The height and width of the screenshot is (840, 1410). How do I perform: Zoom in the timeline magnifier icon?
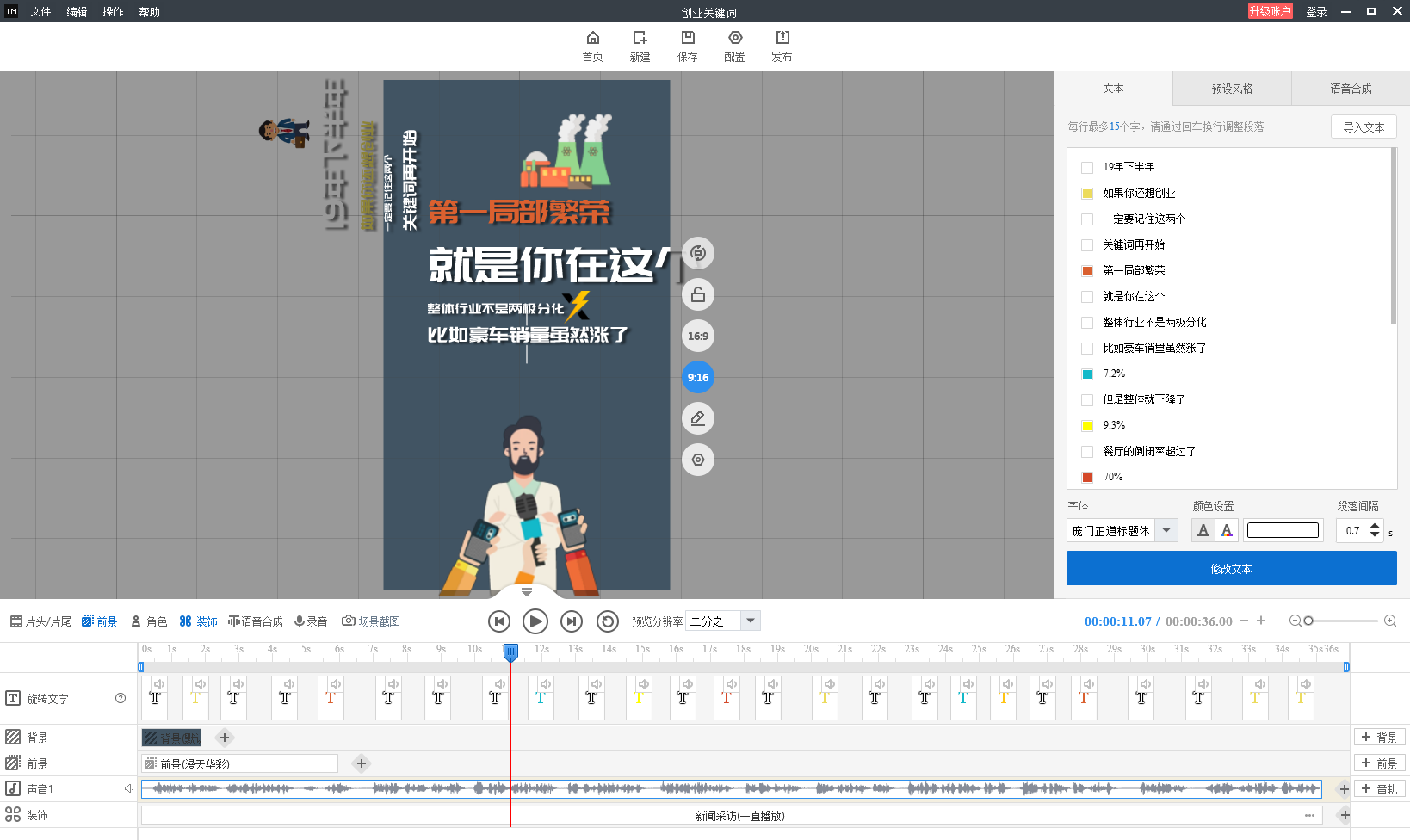1390,621
